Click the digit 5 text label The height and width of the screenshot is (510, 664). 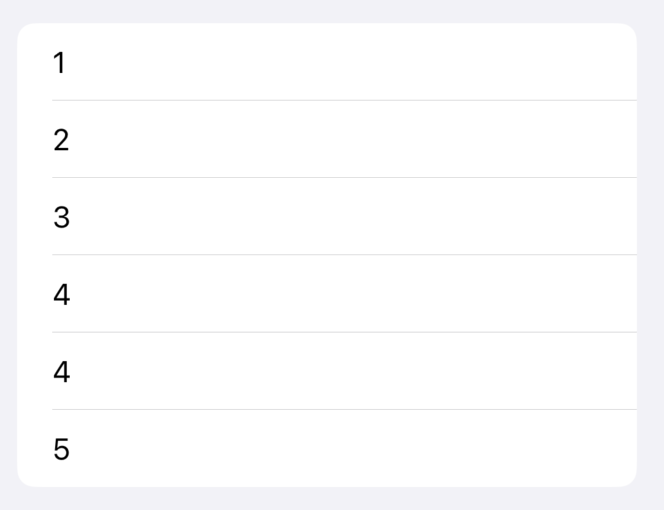[61, 449]
